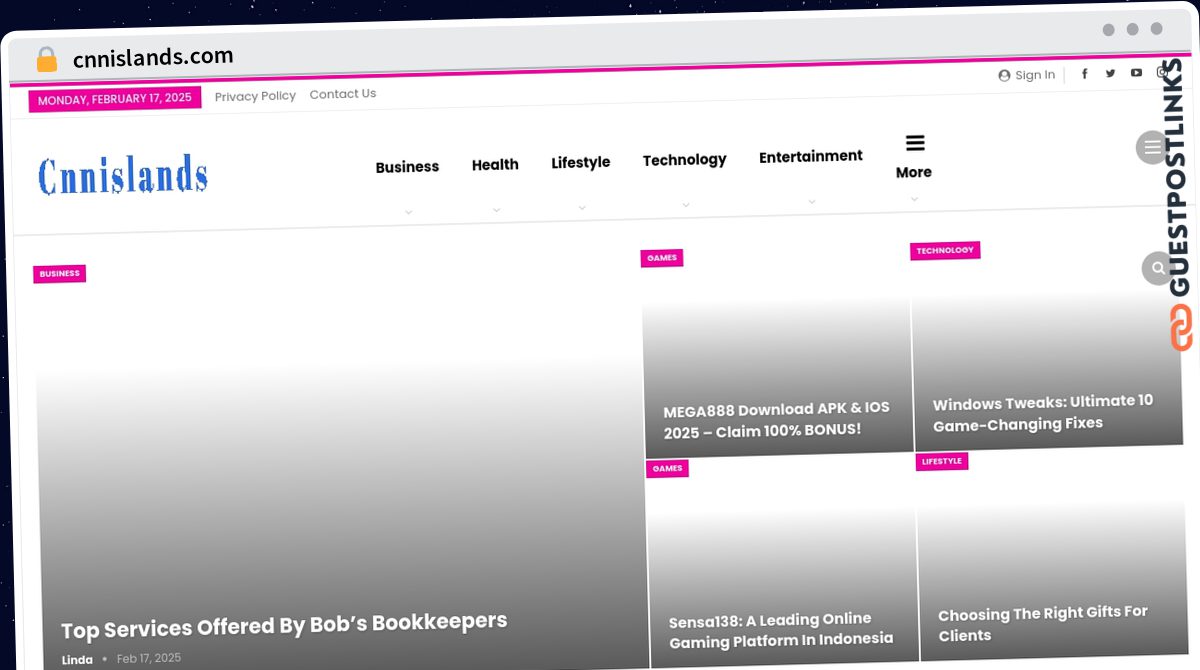Click the cnnislands.com address bar text
The height and width of the screenshot is (670, 1200).
coord(153,58)
